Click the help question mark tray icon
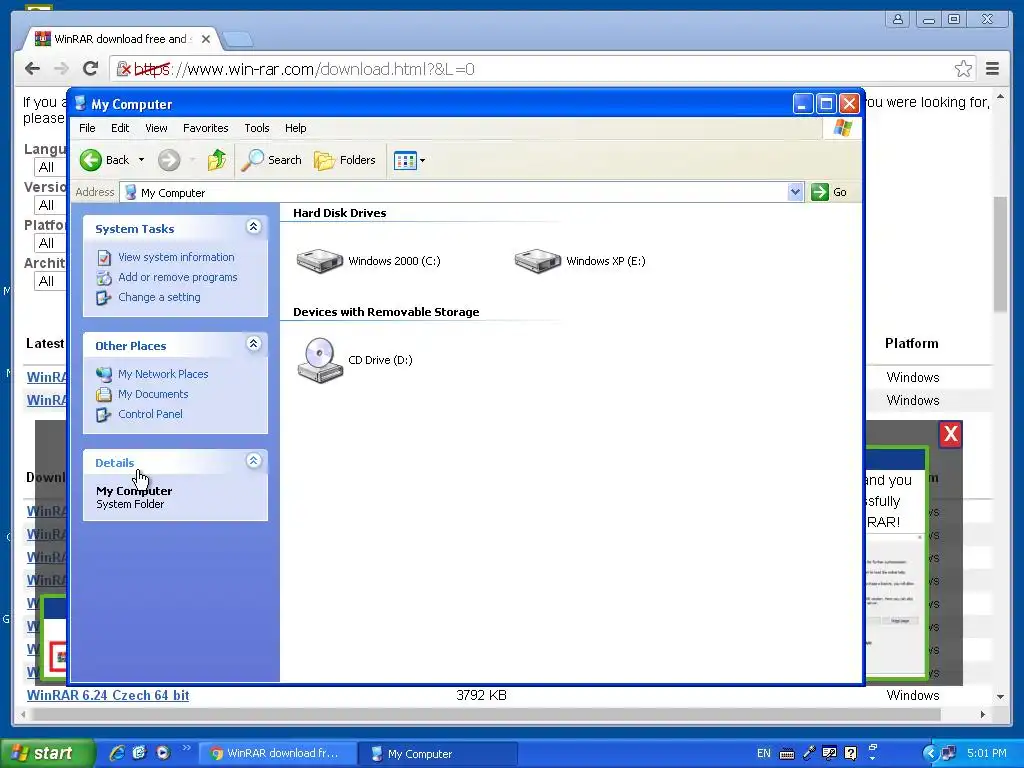Screen dimensions: 1024x768 click(850, 753)
